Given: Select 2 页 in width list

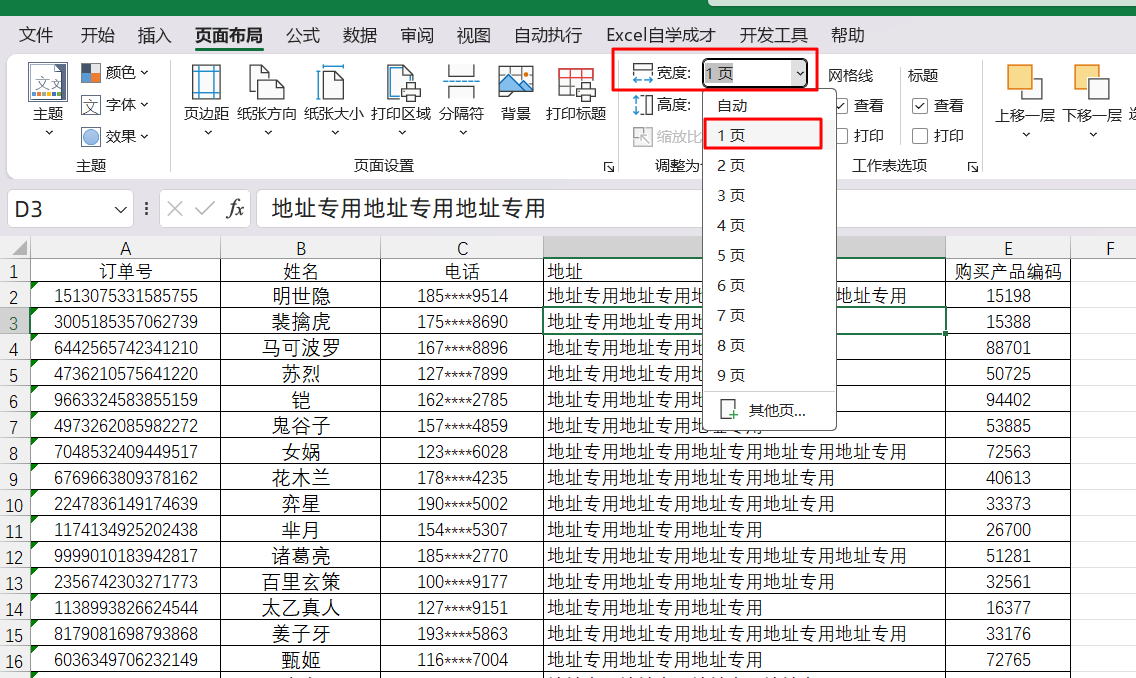Looking at the screenshot, I should pos(769,166).
